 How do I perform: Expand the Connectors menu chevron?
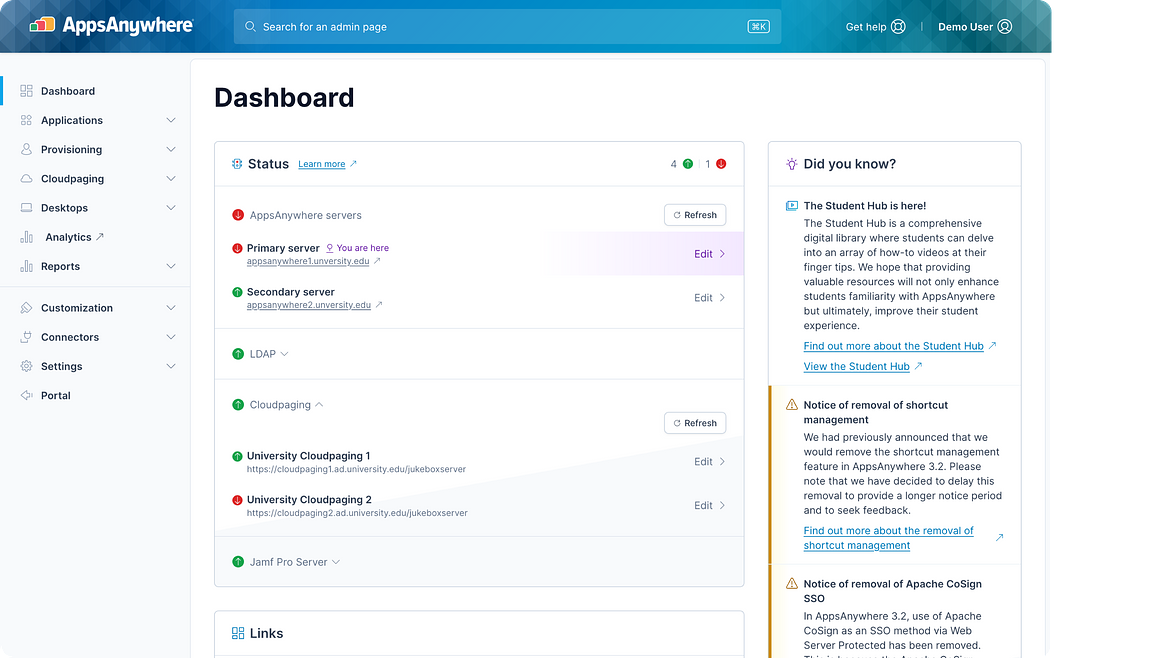pos(171,336)
